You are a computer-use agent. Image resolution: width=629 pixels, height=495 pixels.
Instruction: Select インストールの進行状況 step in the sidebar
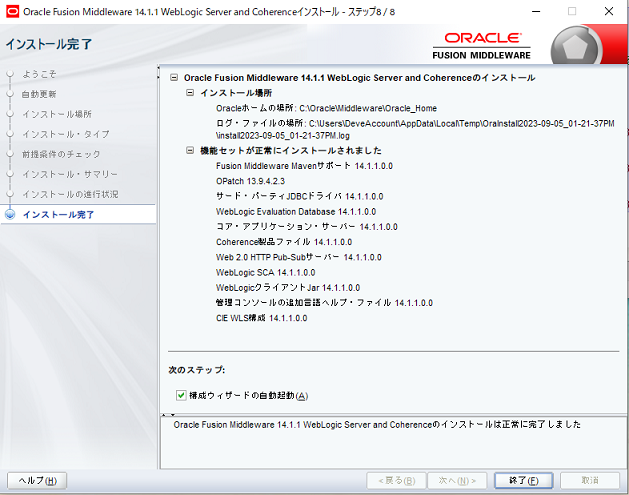click(x=70, y=194)
